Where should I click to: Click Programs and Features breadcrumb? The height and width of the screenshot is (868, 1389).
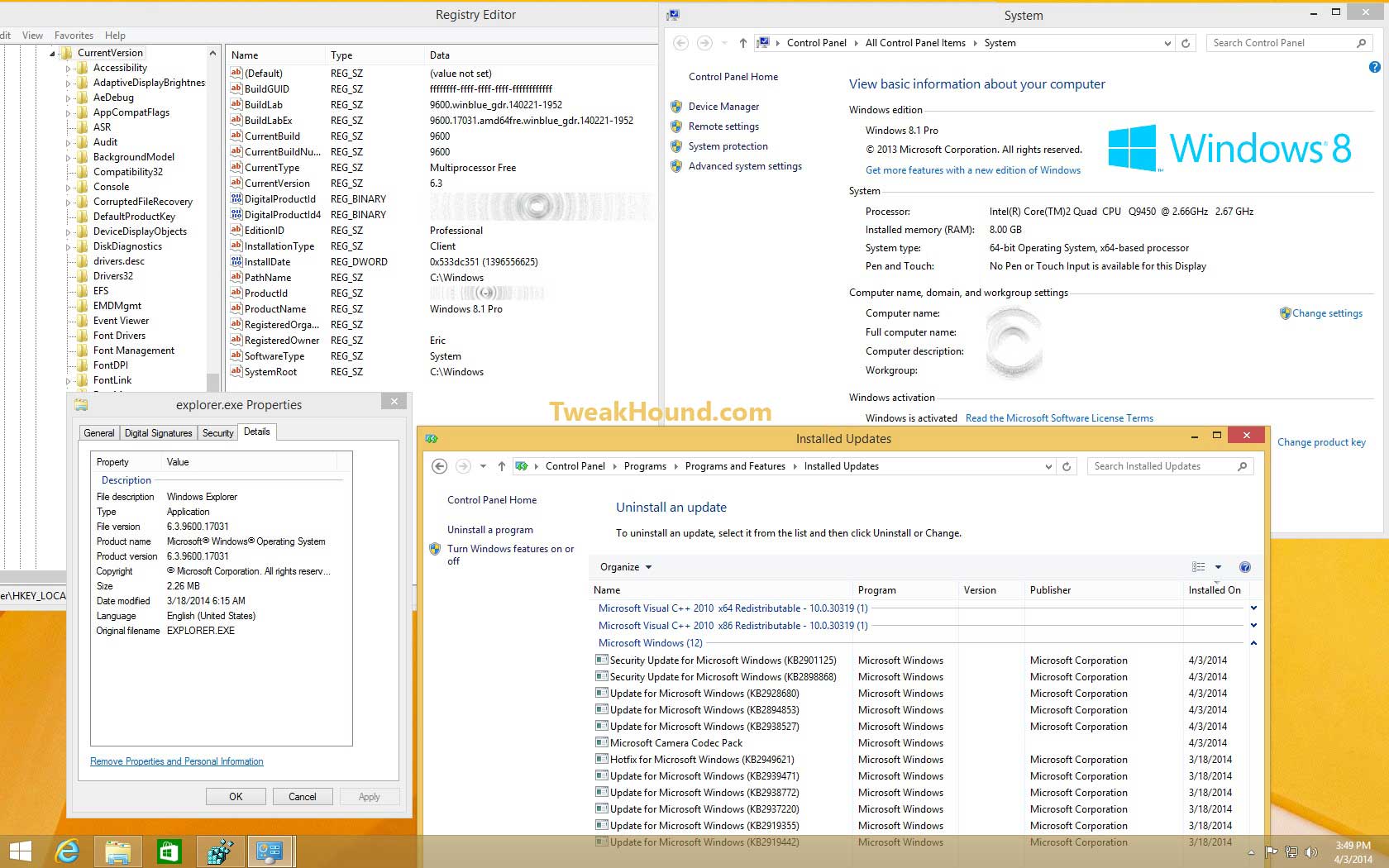click(735, 466)
